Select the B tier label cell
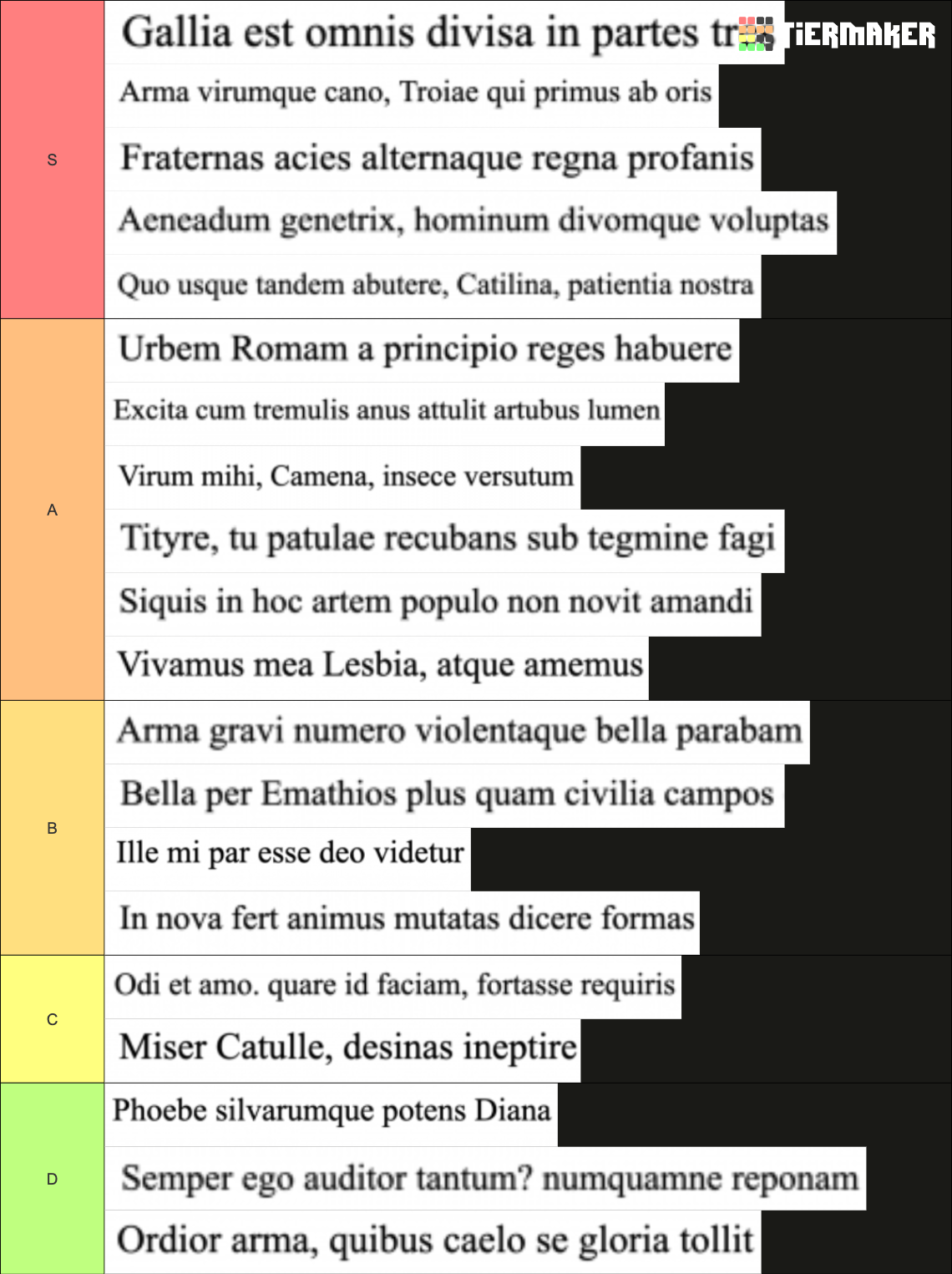This screenshot has width=952, height=1274. 53,828
